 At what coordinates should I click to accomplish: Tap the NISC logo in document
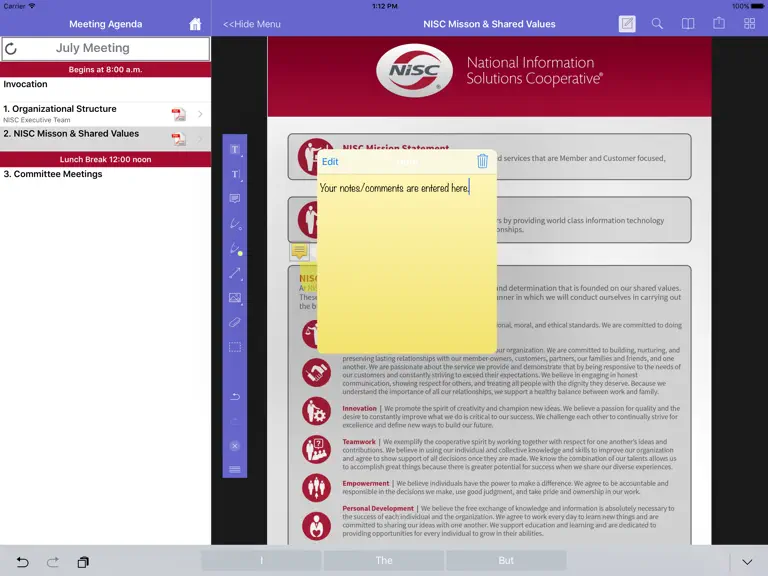(414, 71)
